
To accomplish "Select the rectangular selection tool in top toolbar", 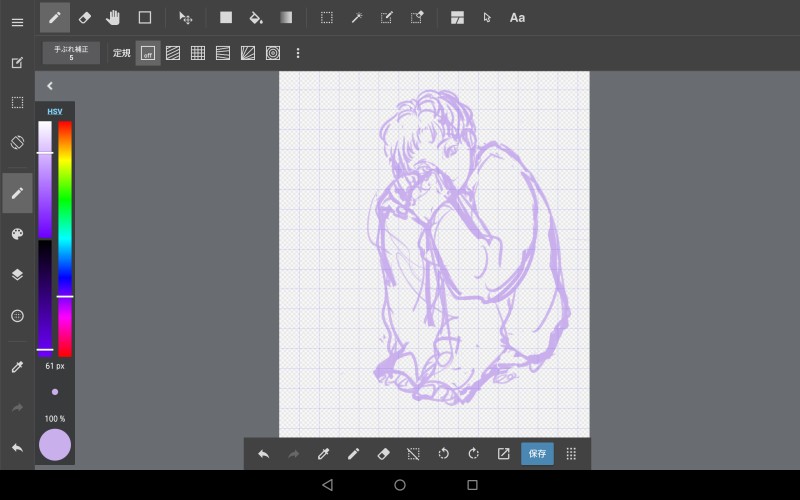I will [327, 18].
